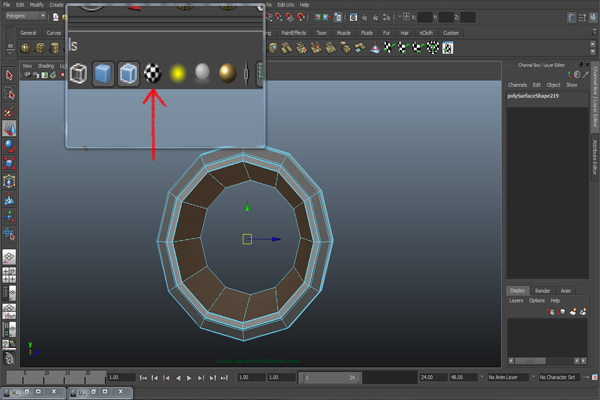Open the Polygons menu set dropdown
The width and height of the screenshot is (600, 400).
26,16
